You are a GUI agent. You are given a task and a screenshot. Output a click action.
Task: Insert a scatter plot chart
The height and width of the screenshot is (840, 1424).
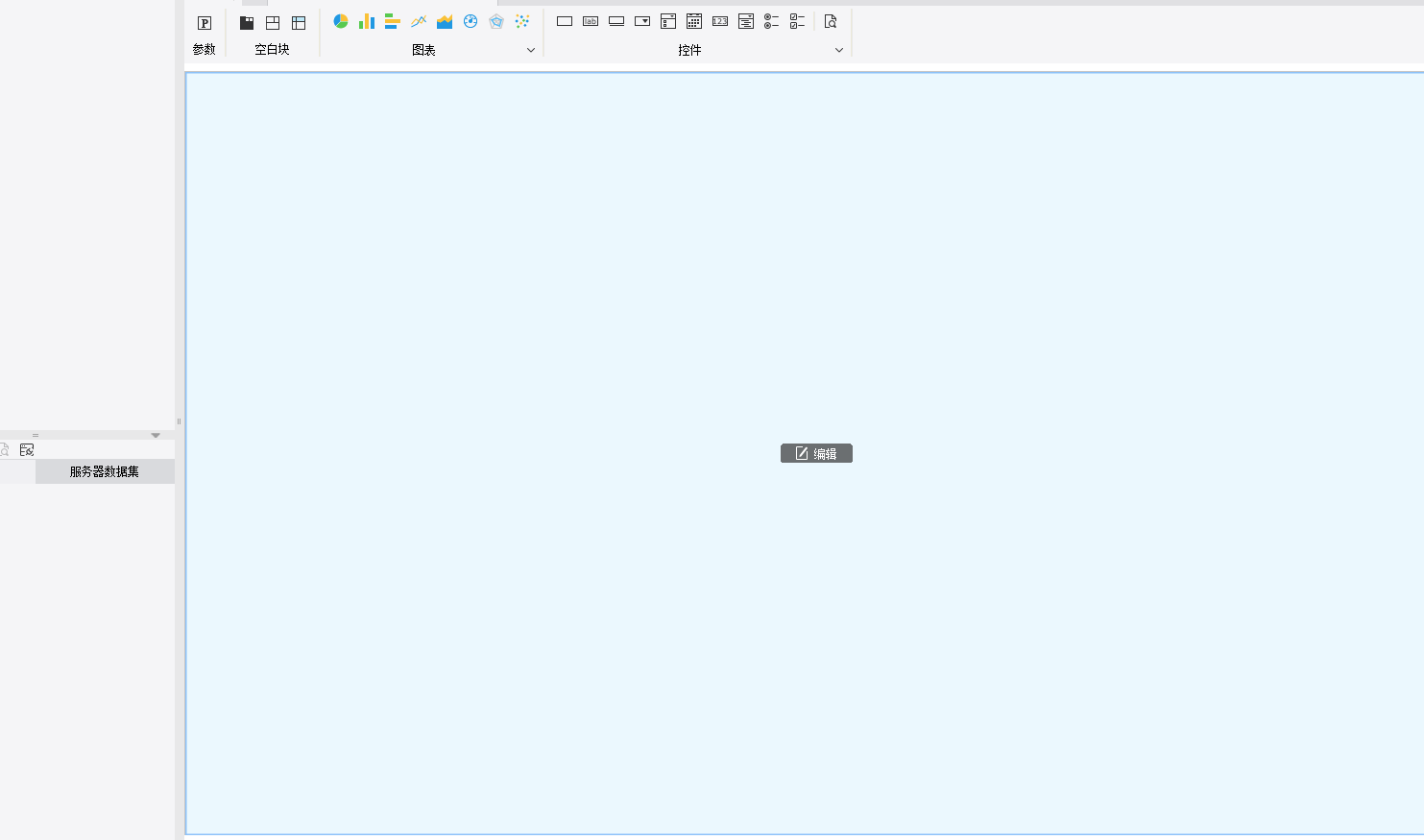point(522,21)
